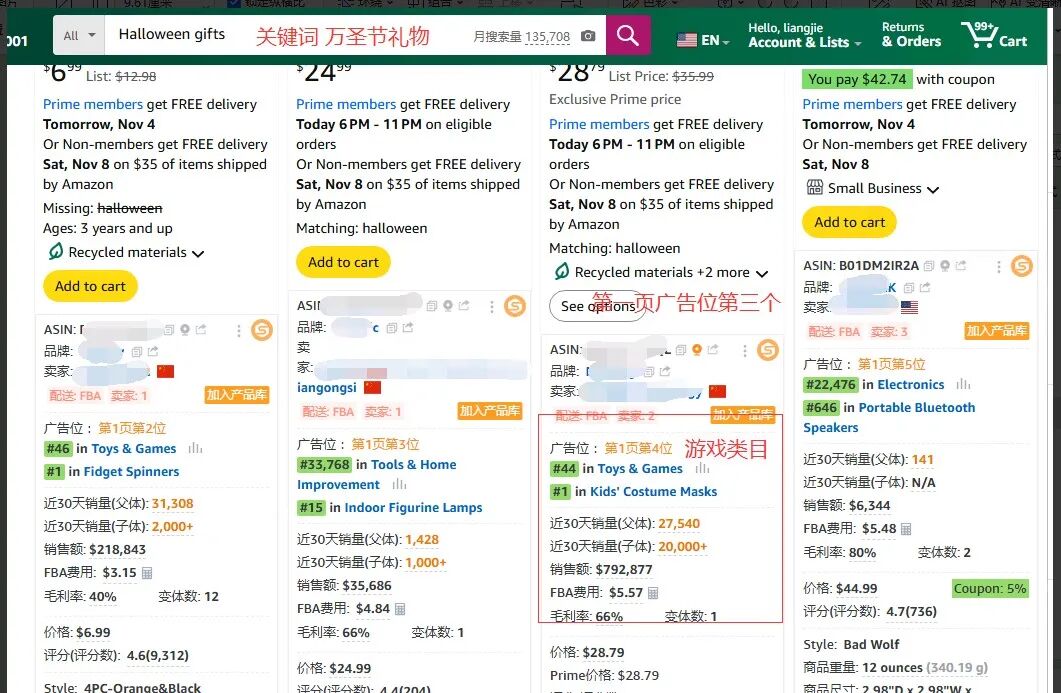The height and width of the screenshot is (693, 1061).
Task: Open Returns & Orders
Action: (911, 35)
